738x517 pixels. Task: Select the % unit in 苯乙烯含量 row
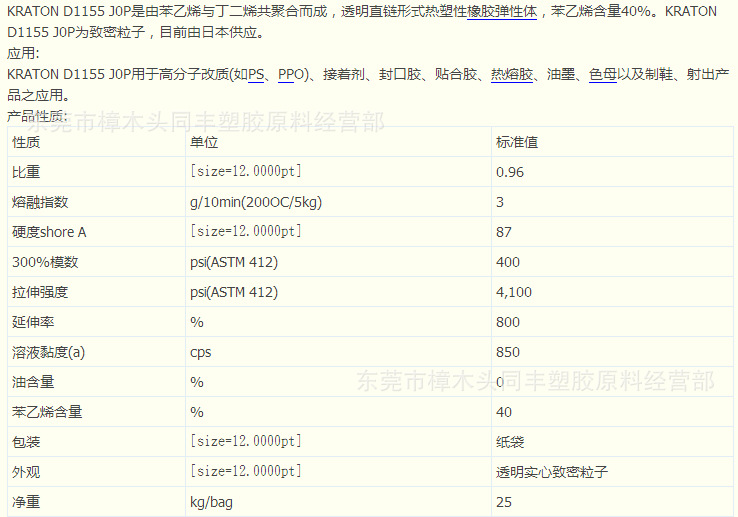pos(197,412)
